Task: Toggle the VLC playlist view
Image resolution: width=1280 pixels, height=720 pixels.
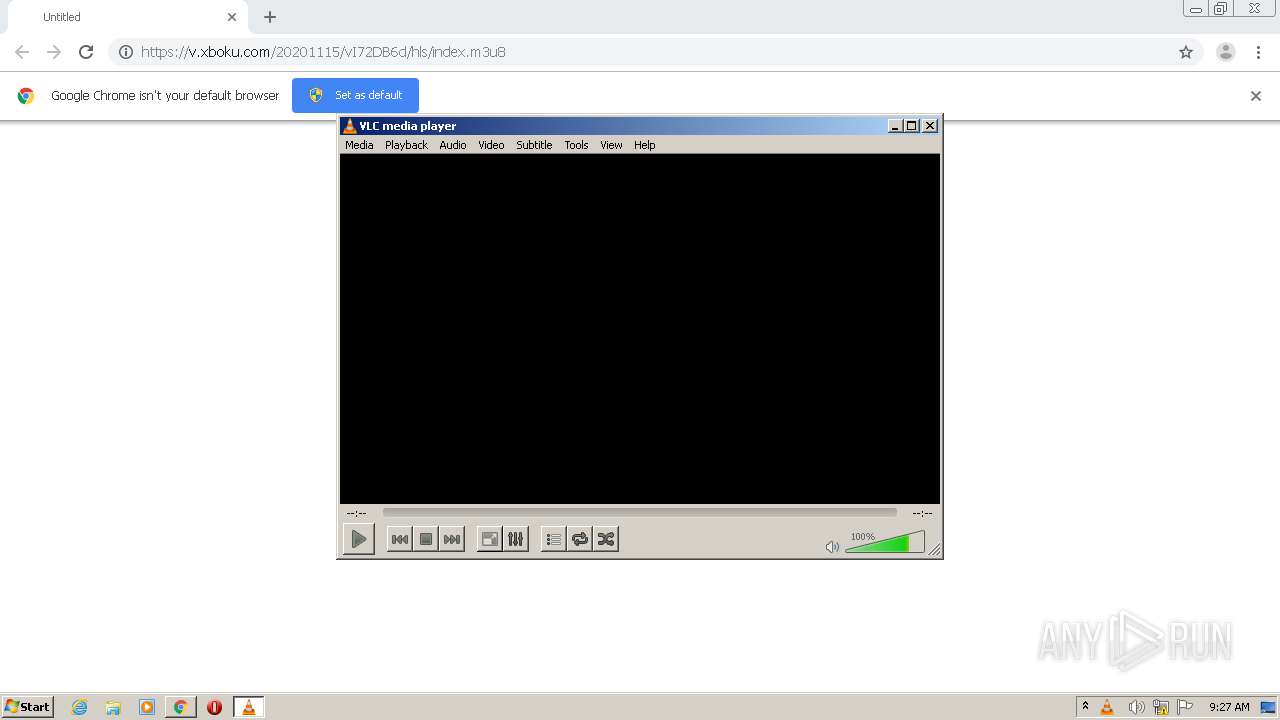Action: 553,539
